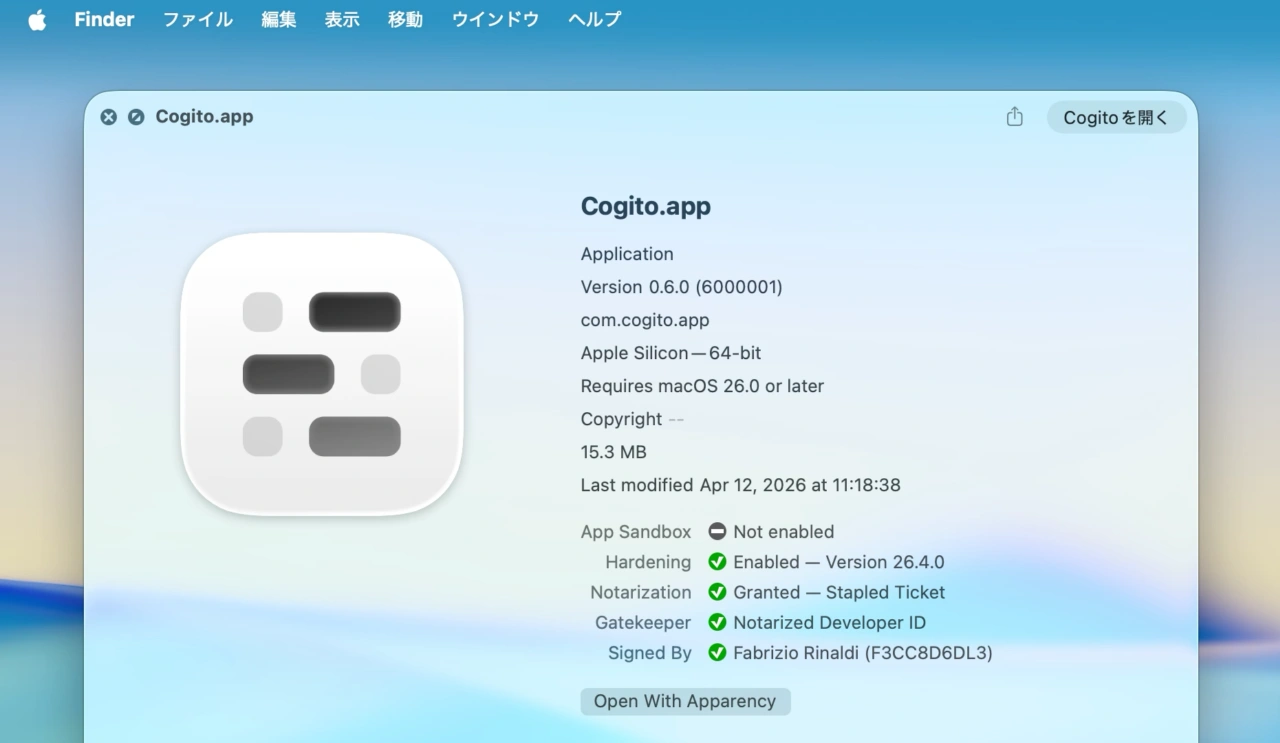Select the 移動 menu
This screenshot has height=743, width=1280.
[405, 20]
